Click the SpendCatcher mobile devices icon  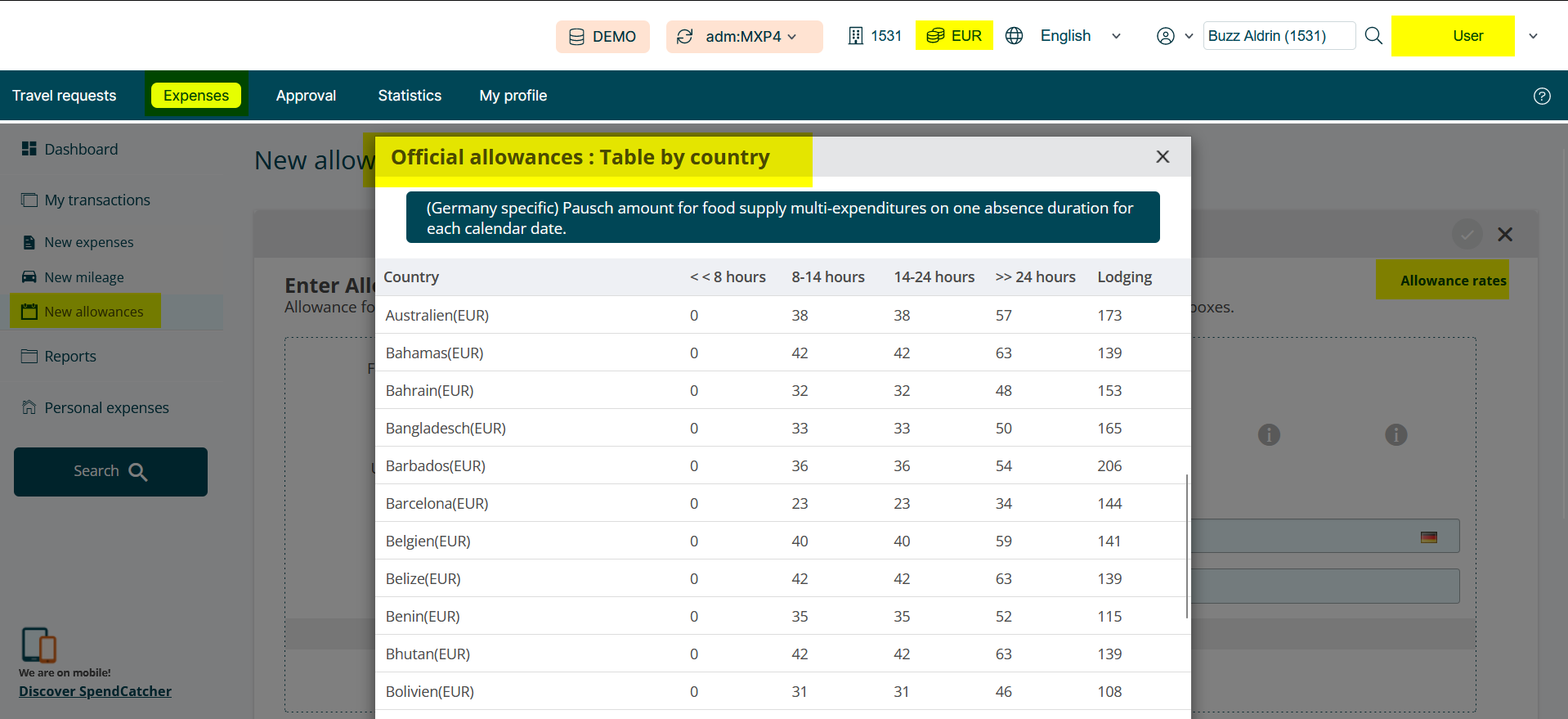[x=38, y=645]
